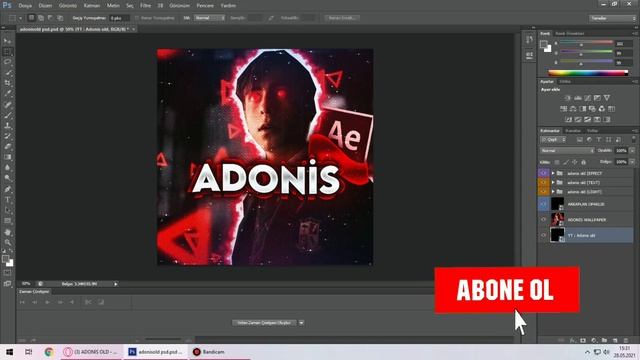The image size is (640, 360).
Task: Select the History Brush tool
Action: click(x=7, y=136)
